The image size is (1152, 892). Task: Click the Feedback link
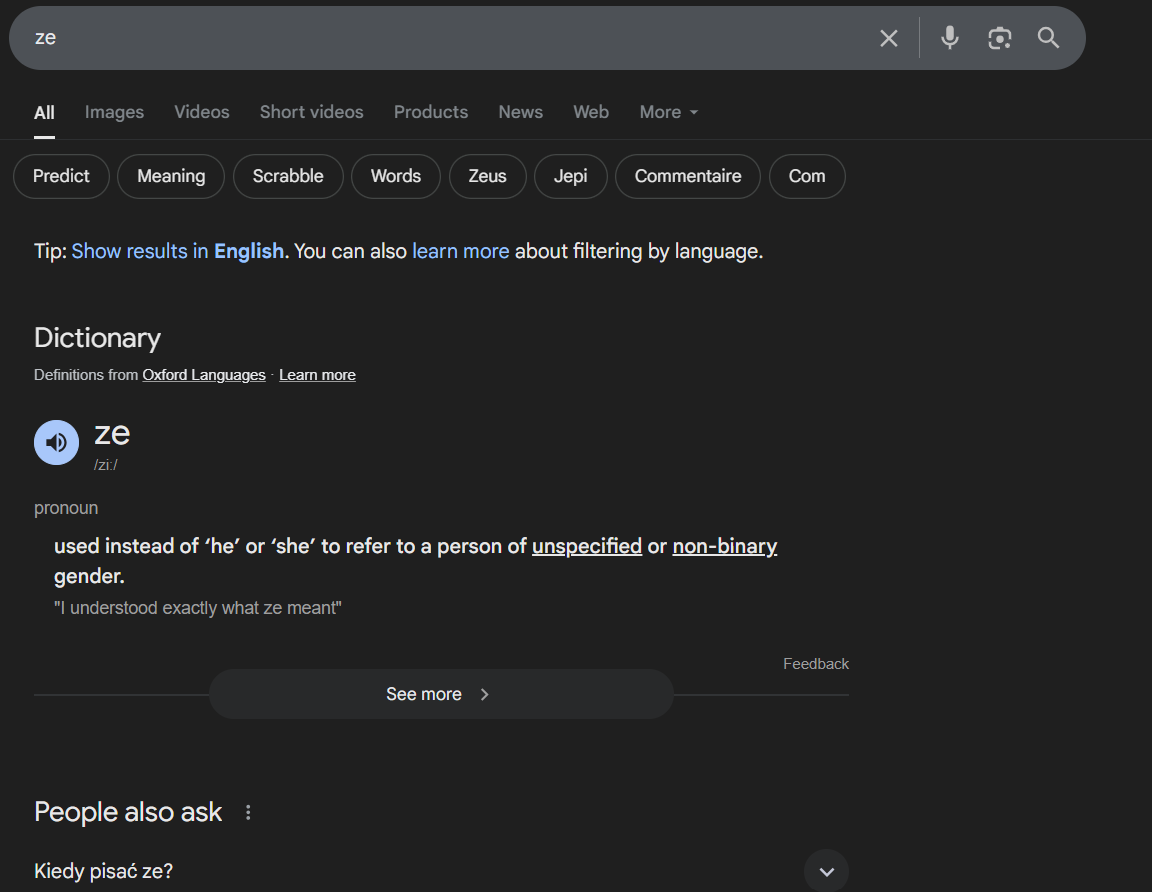pos(816,663)
